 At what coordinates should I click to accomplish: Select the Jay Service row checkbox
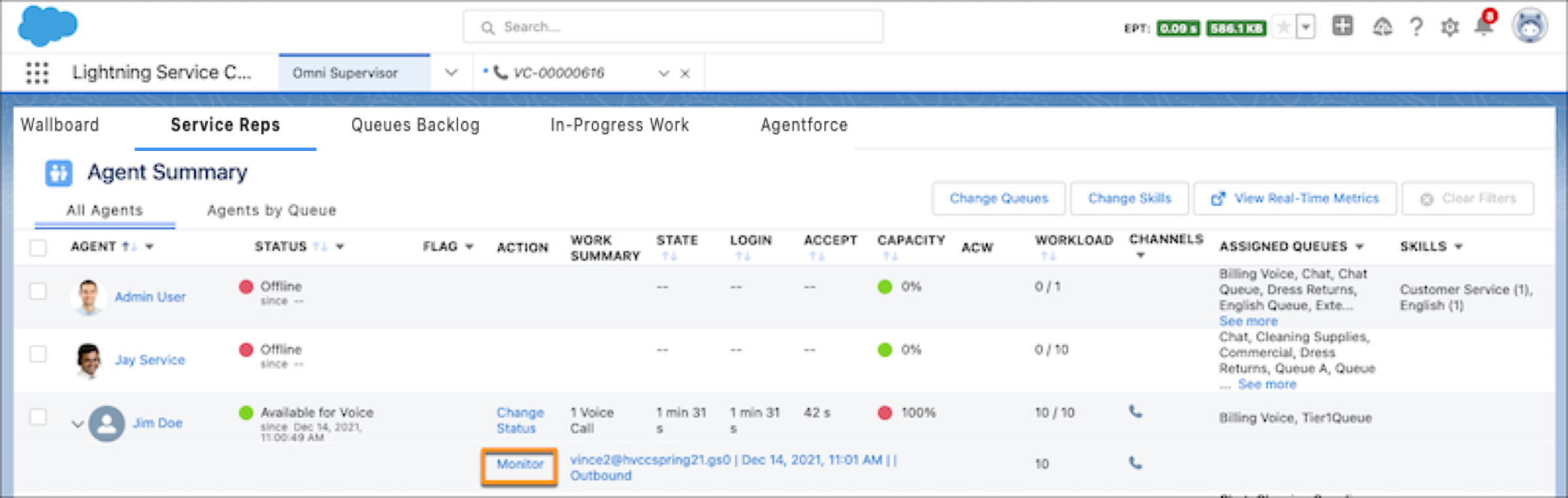(39, 354)
